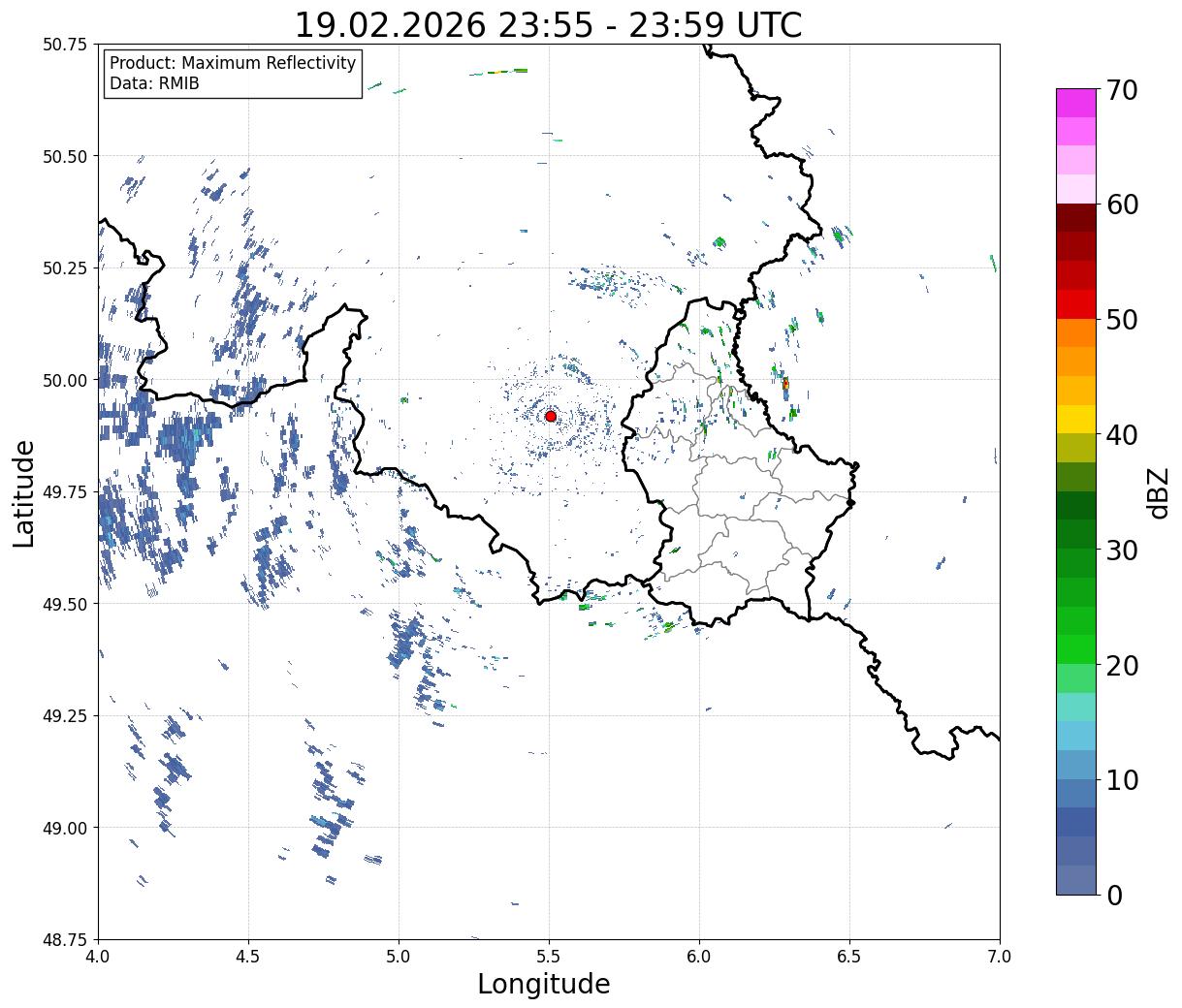This screenshot has height=1008, width=1182.
Task: Click the latitude tick label 50.25
Action: (66, 268)
